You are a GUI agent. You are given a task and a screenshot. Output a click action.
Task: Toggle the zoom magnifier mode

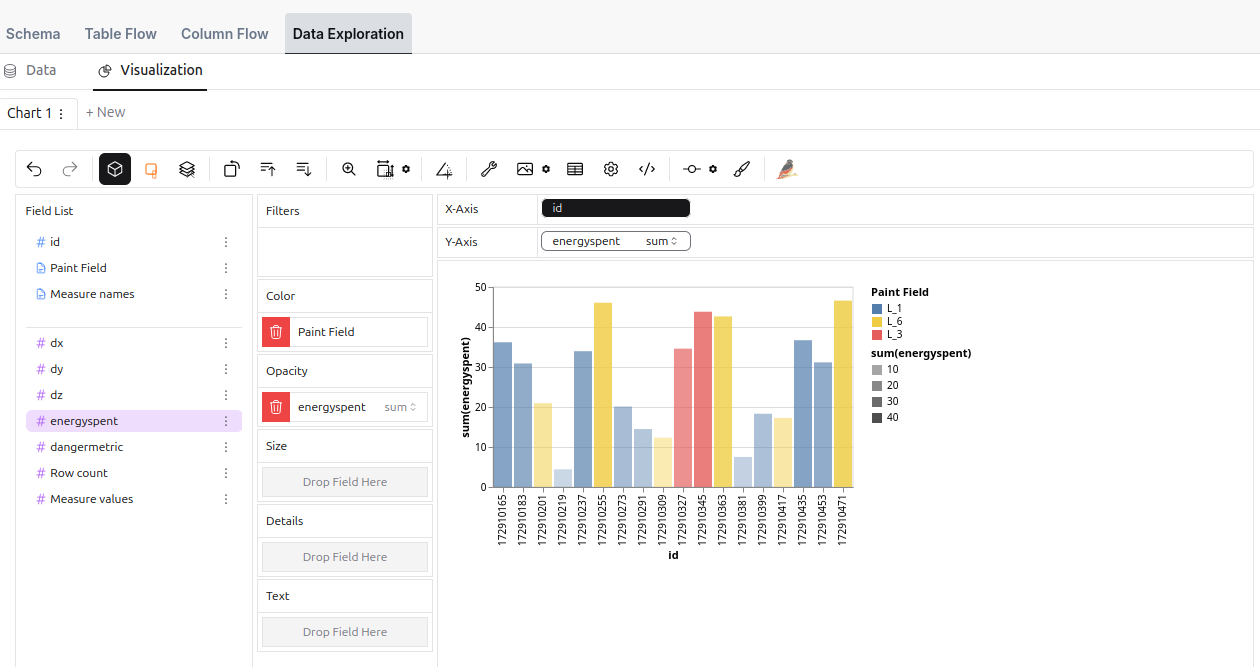pyautogui.click(x=348, y=169)
